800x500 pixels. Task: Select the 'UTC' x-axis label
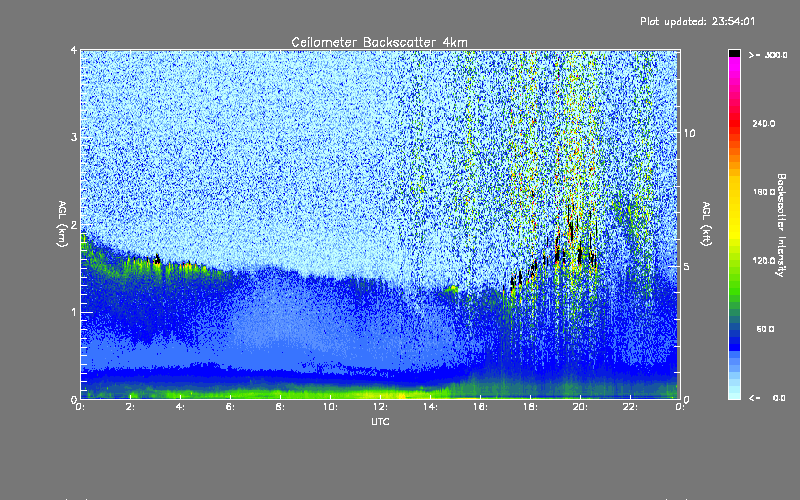[x=380, y=421]
